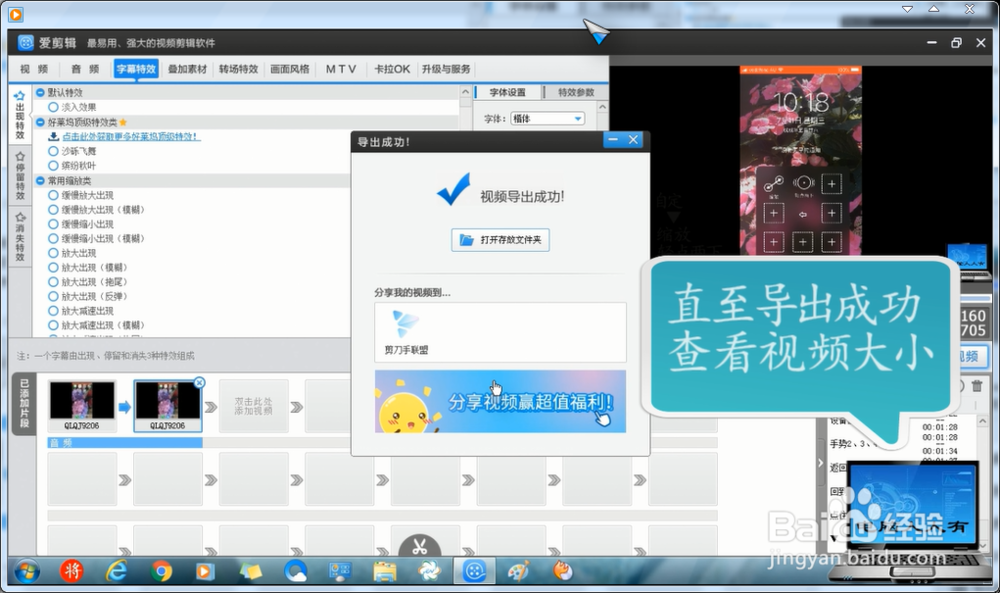Open the Windows Start menu
Image resolution: width=1000 pixels, height=593 pixels.
[26, 571]
